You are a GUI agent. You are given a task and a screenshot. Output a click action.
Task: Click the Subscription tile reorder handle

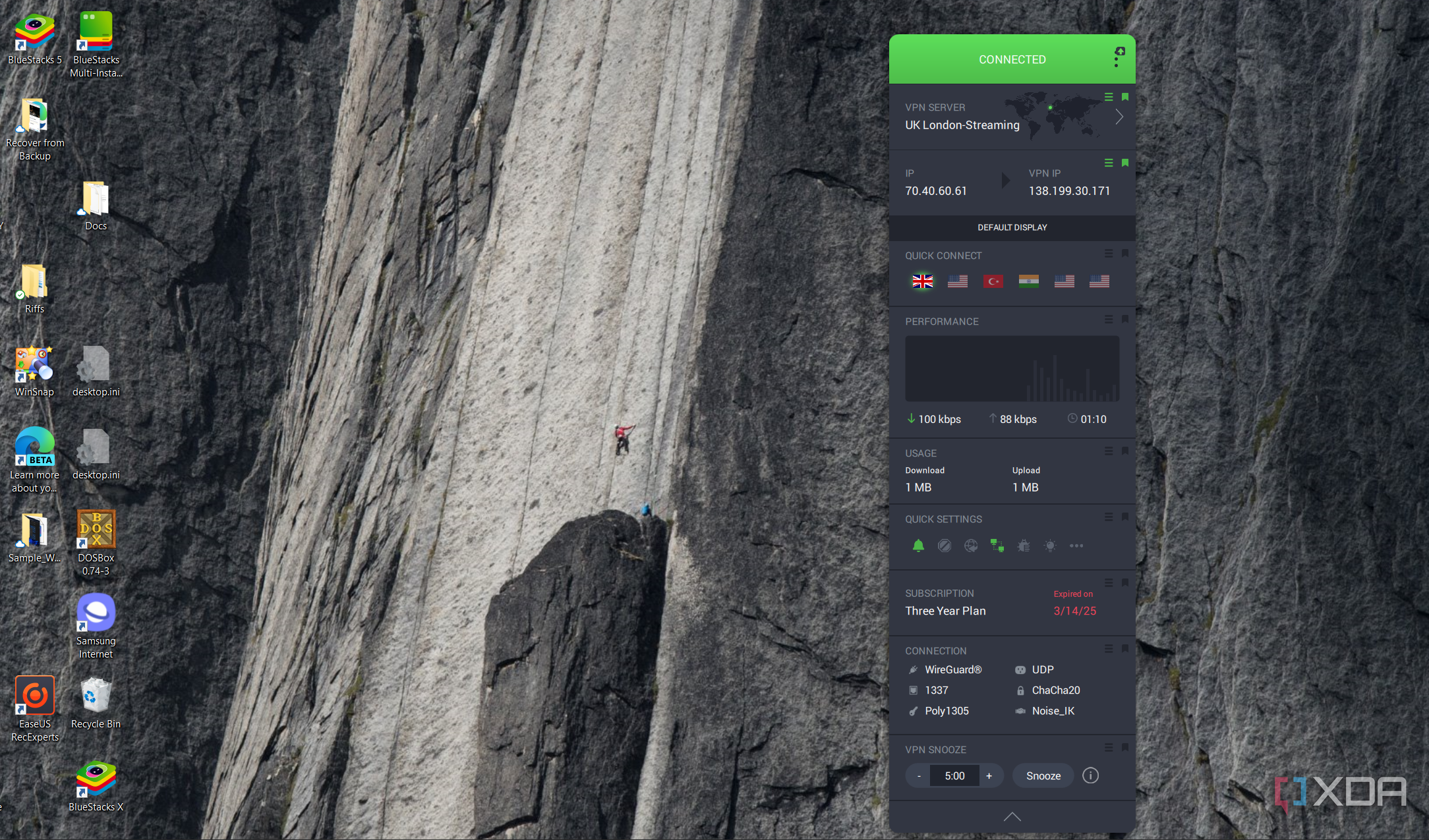(x=1109, y=583)
